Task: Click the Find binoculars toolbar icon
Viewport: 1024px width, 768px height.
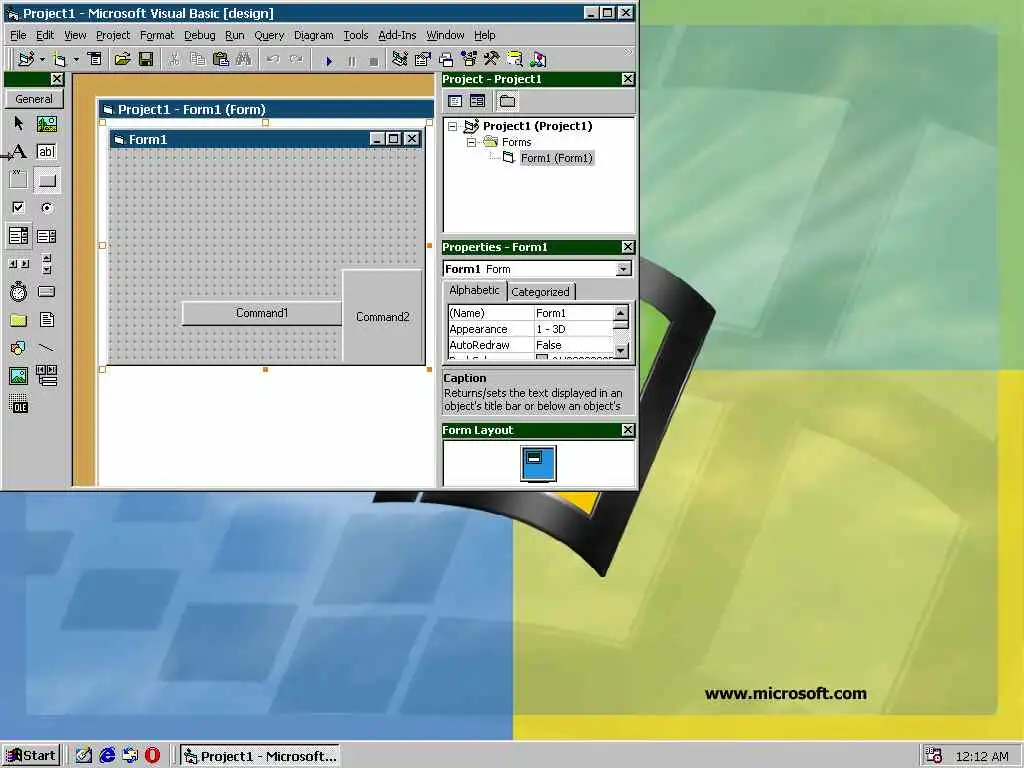Action: point(244,59)
